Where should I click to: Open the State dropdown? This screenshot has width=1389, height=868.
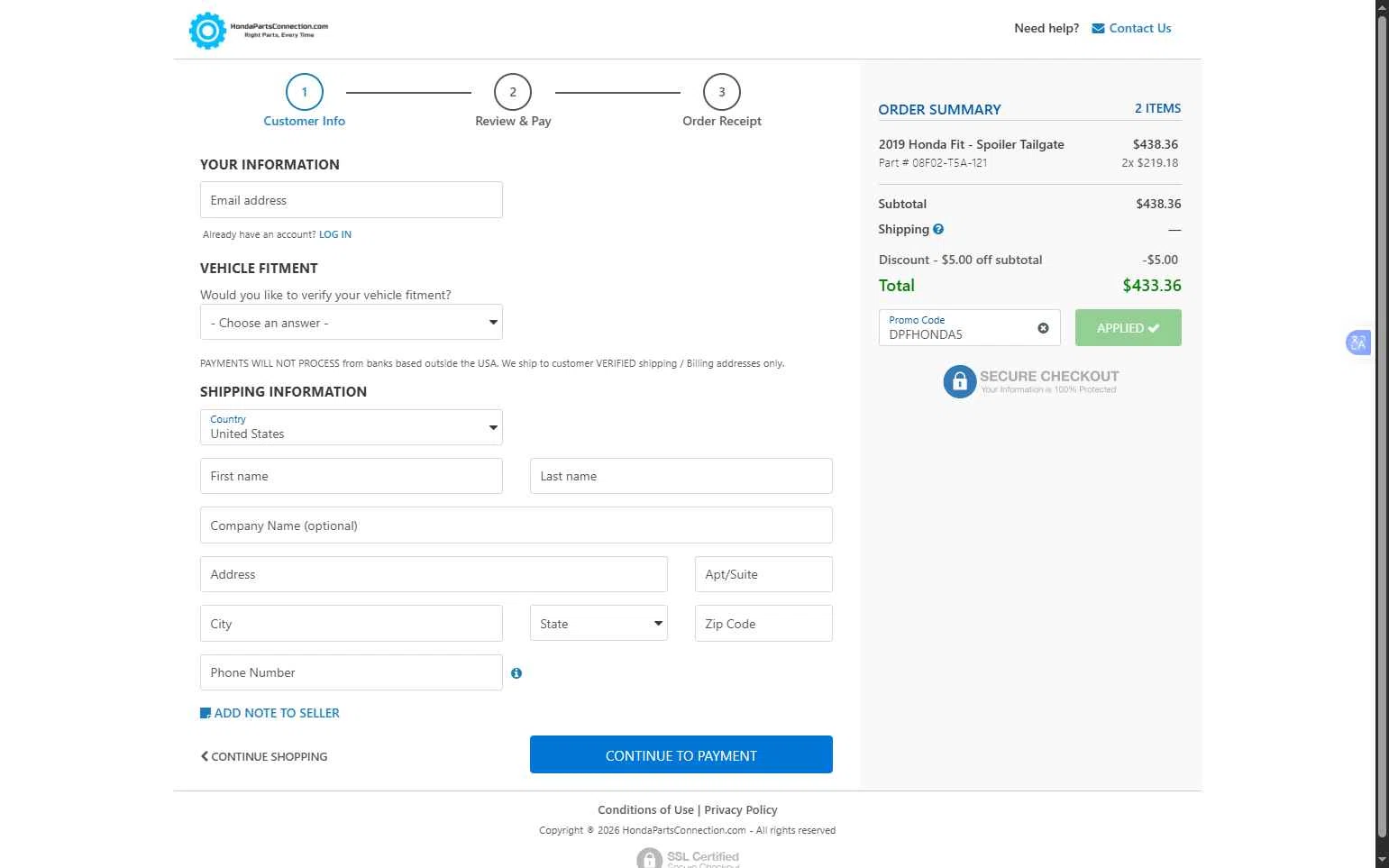pyautogui.click(x=599, y=624)
